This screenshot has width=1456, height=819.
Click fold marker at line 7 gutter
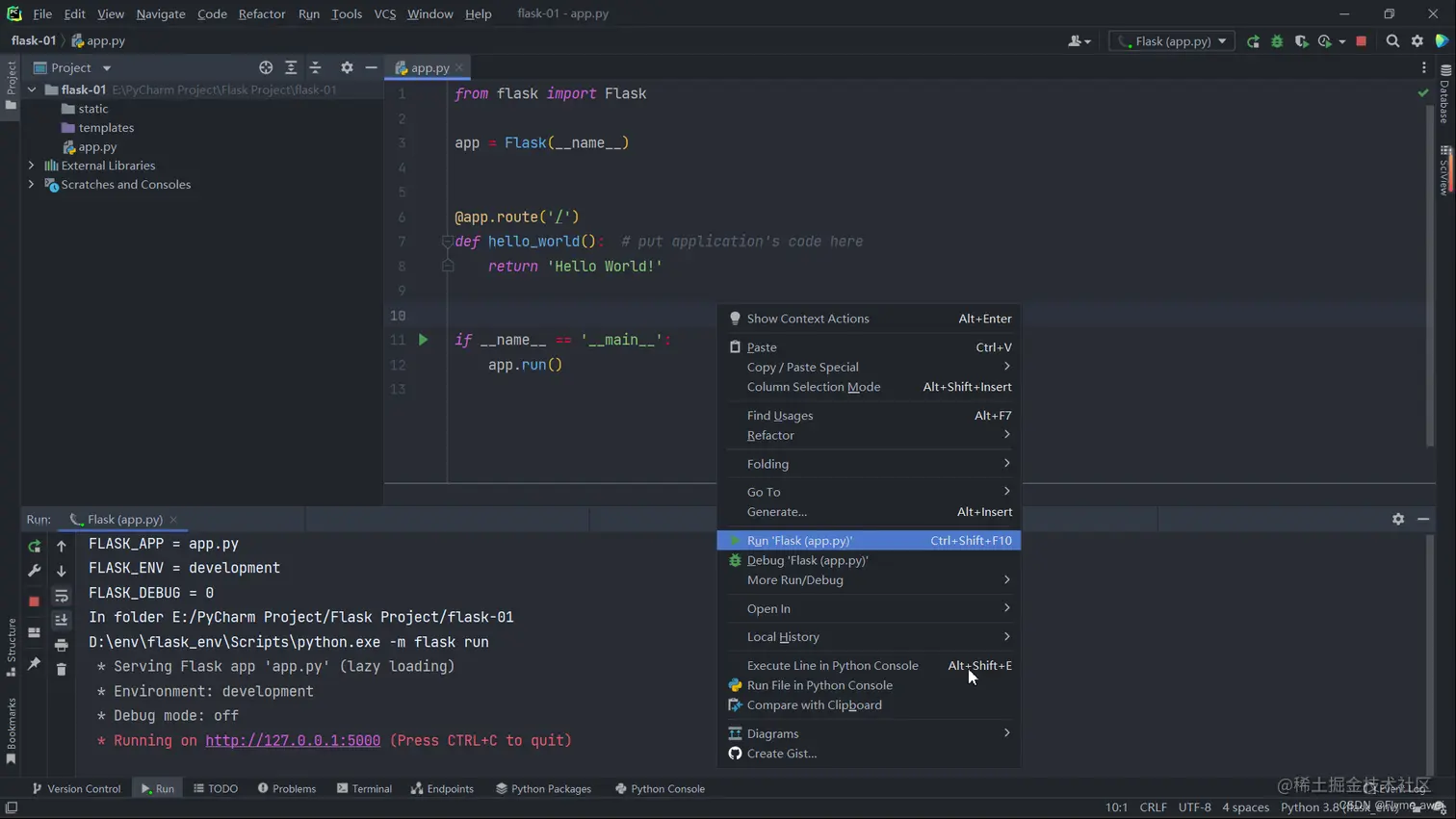tap(448, 242)
